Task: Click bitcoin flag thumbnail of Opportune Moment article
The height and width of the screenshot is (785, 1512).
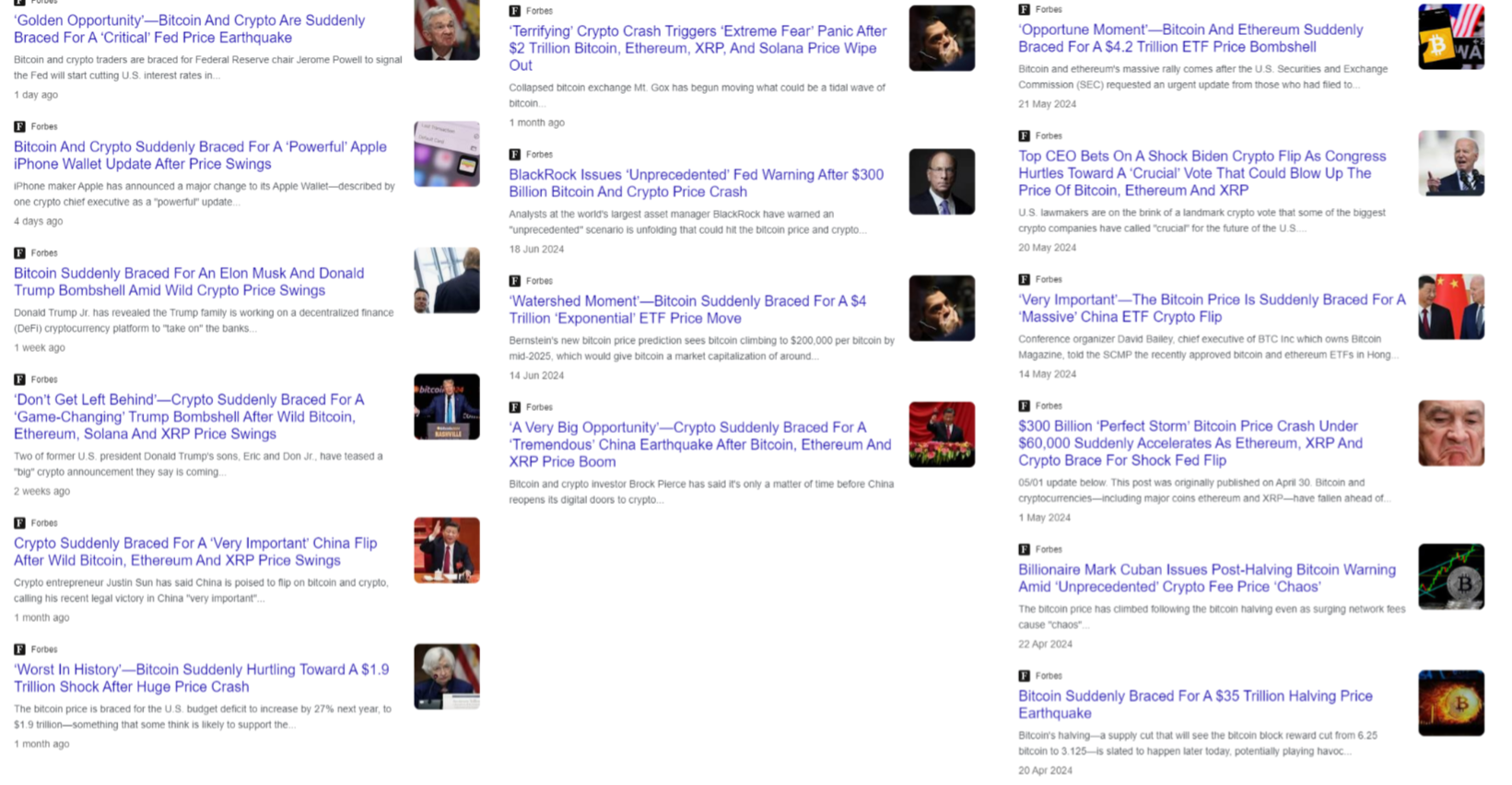Action: click(x=1451, y=37)
